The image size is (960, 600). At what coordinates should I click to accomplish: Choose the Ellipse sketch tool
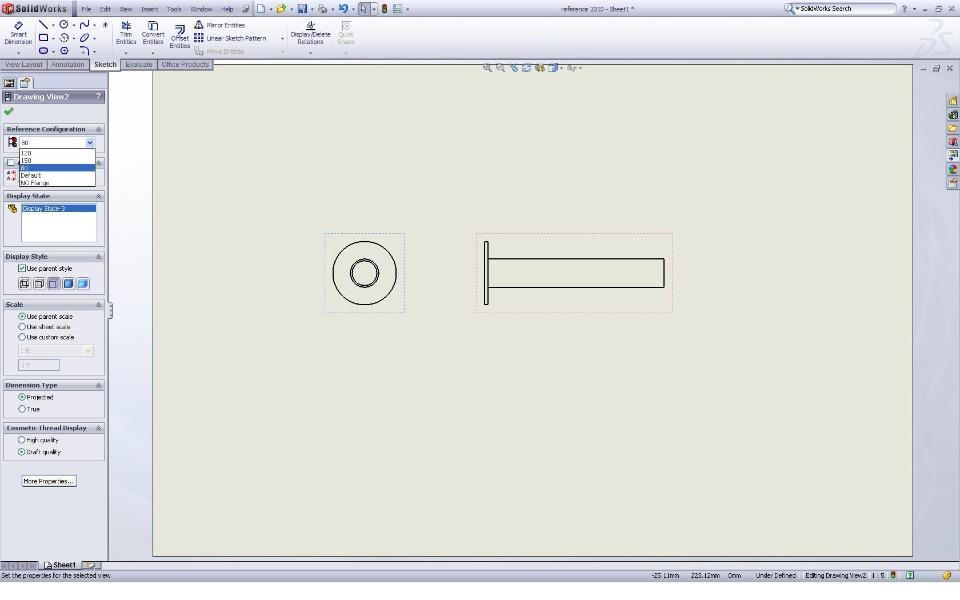point(84,37)
